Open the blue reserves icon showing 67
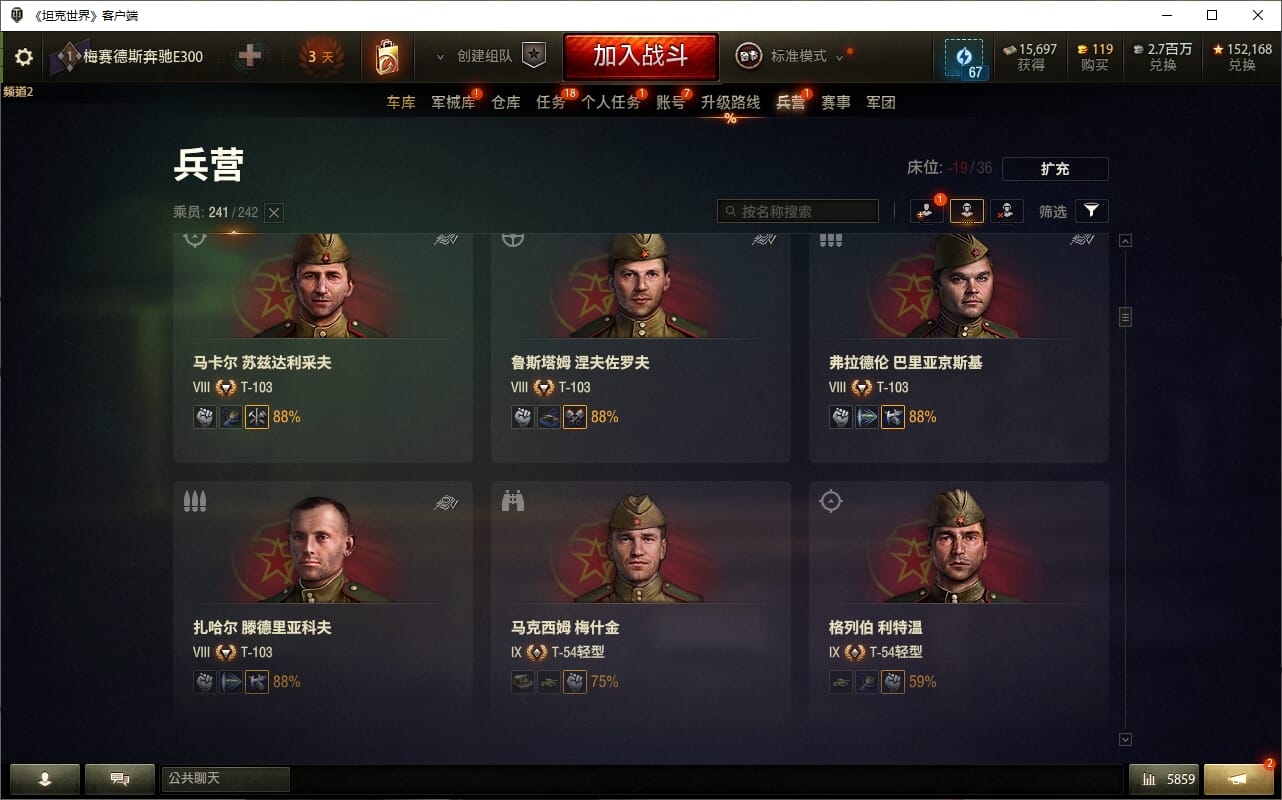Image resolution: width=1282 pixels, height=800 pixels. [964, 58]
